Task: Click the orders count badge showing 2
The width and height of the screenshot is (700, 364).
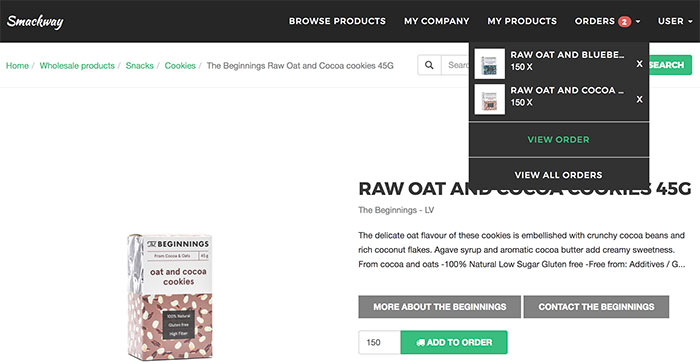Action: (x=624, y=21)
